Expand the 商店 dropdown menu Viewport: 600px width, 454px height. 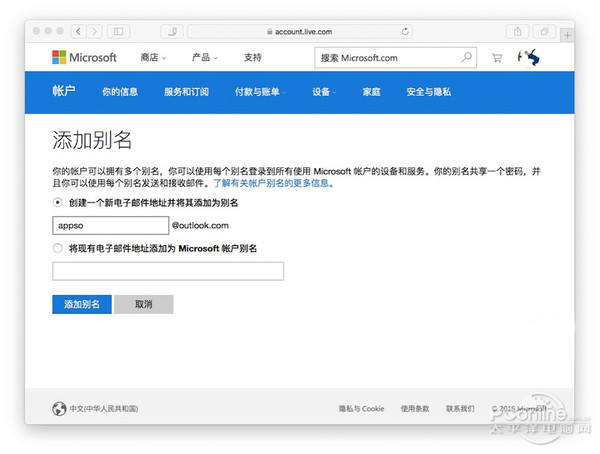pos(153,57)
